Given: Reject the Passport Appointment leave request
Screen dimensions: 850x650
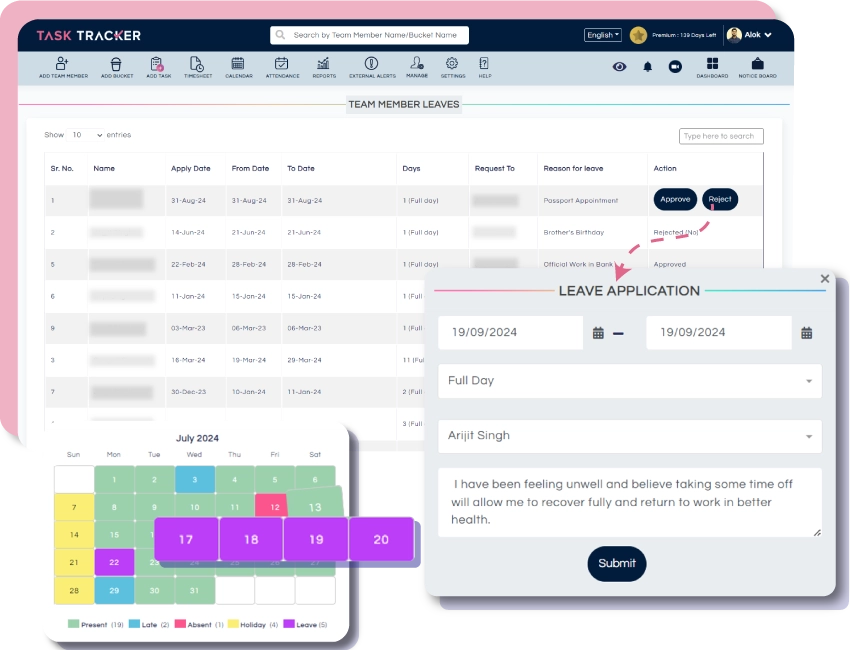Looking at the screenshot, I should coord(720,199).
